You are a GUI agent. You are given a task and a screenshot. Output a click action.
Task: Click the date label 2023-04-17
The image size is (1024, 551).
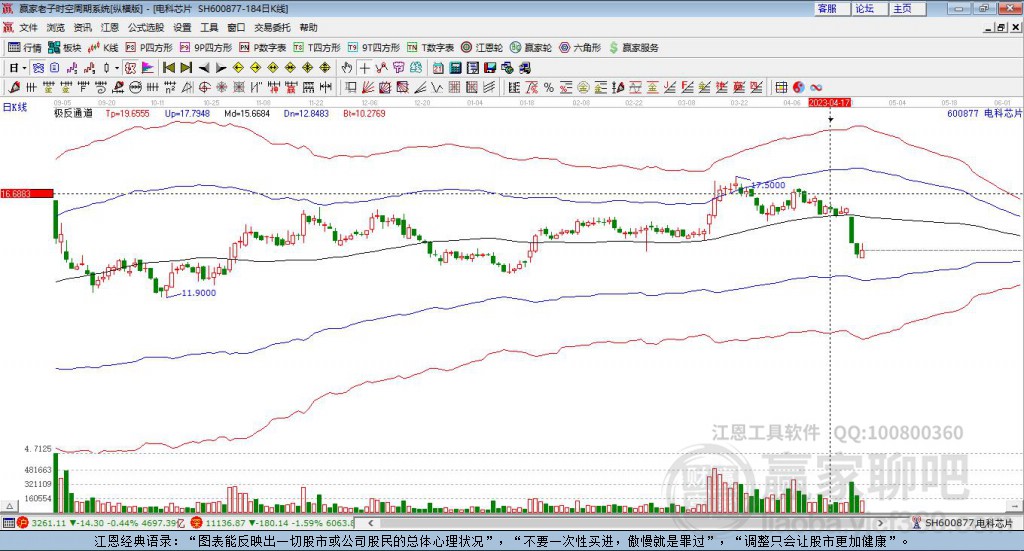coord(829,102)
